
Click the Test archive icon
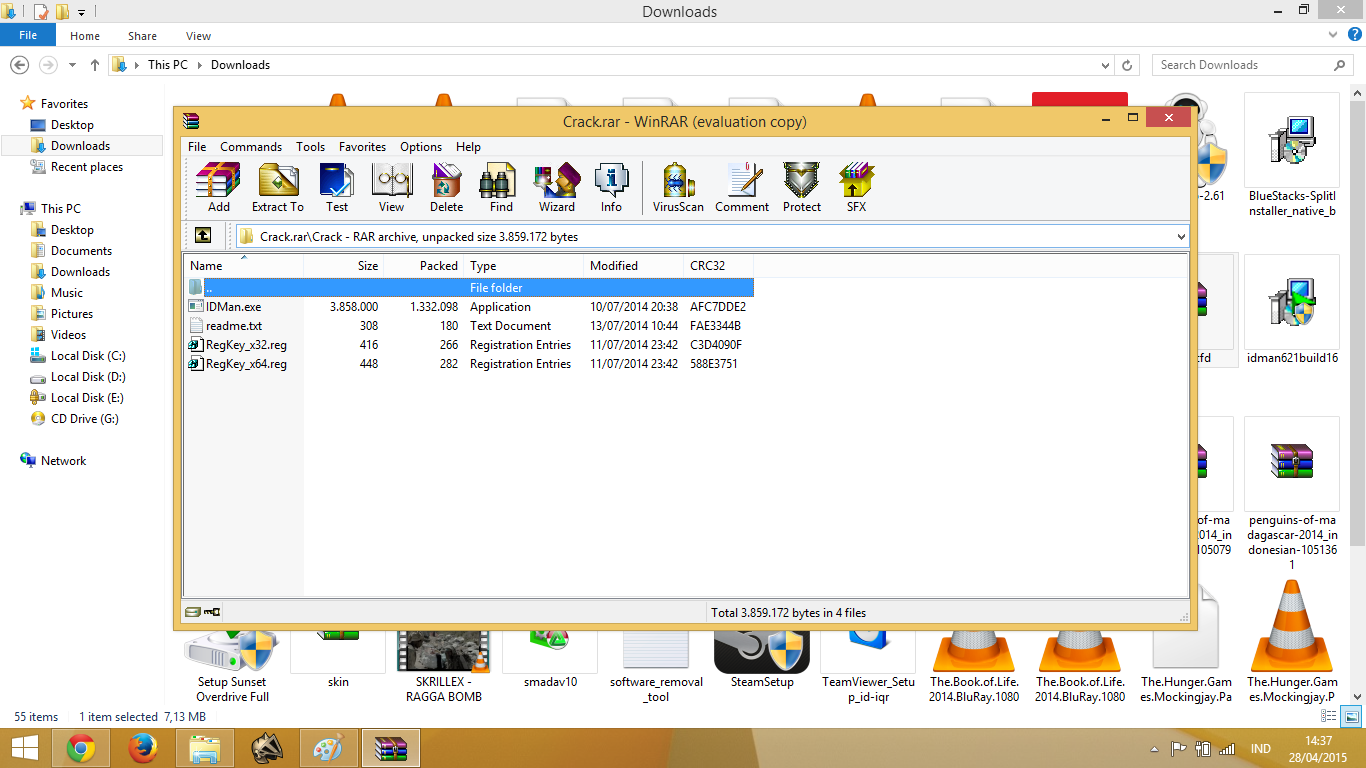point(337,187)
